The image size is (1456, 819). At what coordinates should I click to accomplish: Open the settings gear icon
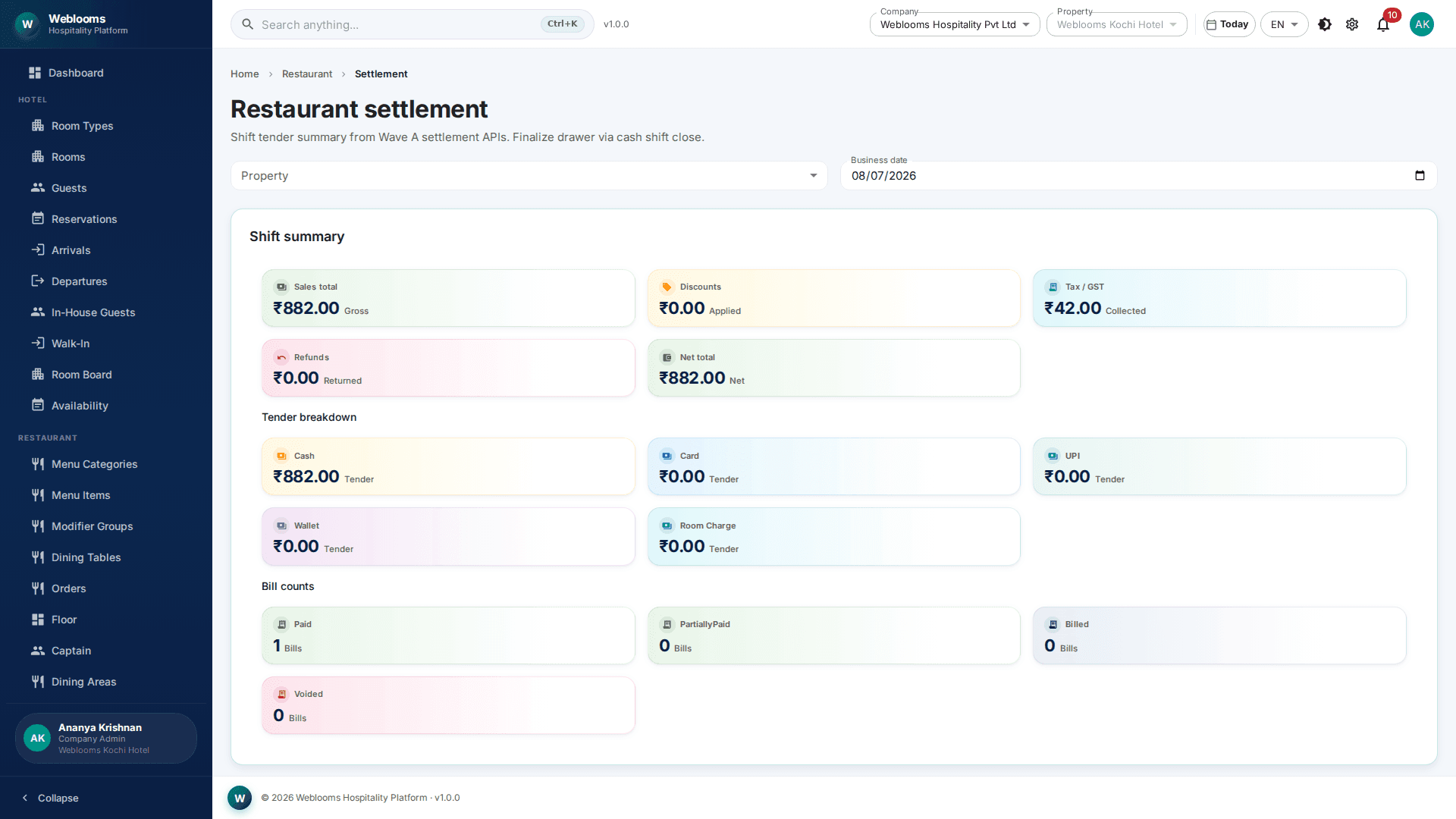(1352, 24)
